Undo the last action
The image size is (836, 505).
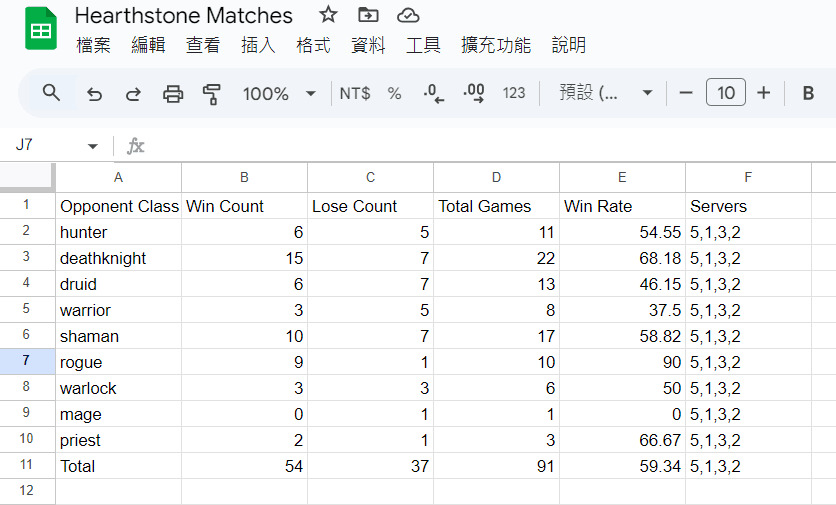[94, 94]
